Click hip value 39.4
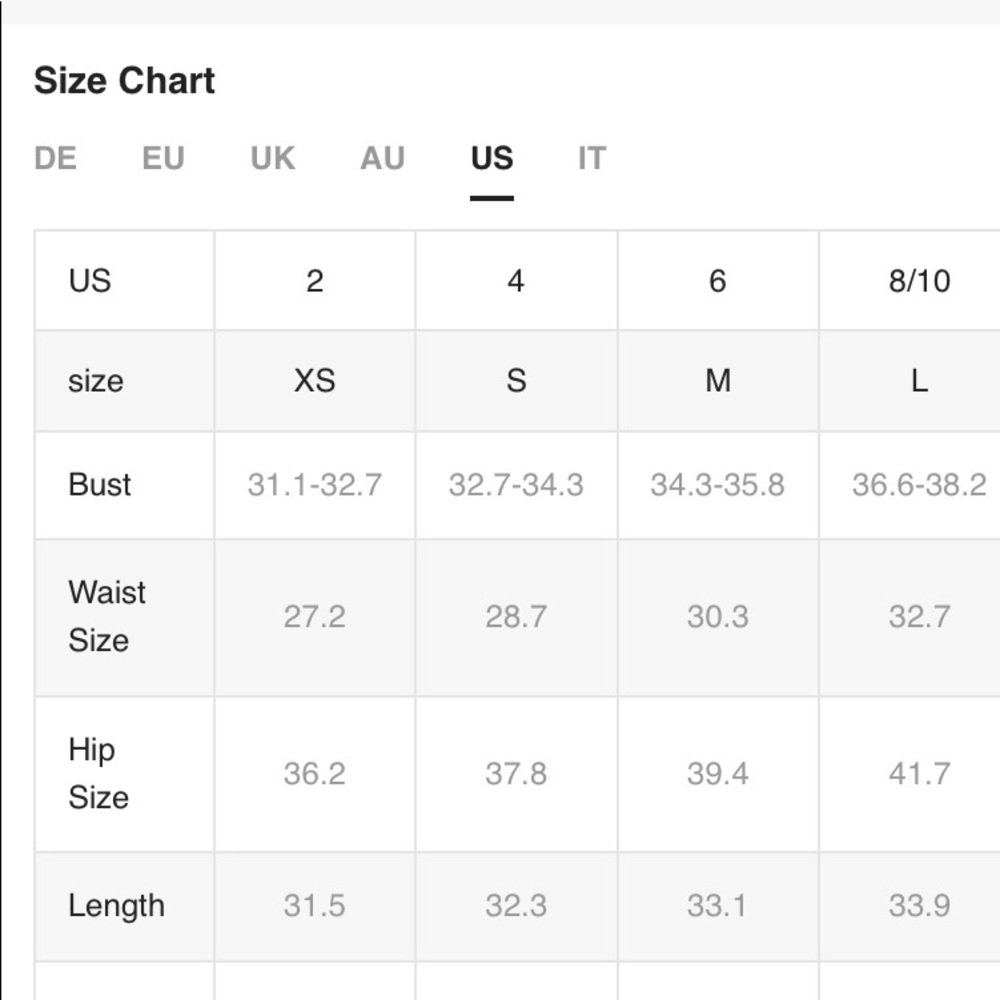Screen dimensions: 1000x1000 click(717, 773)
